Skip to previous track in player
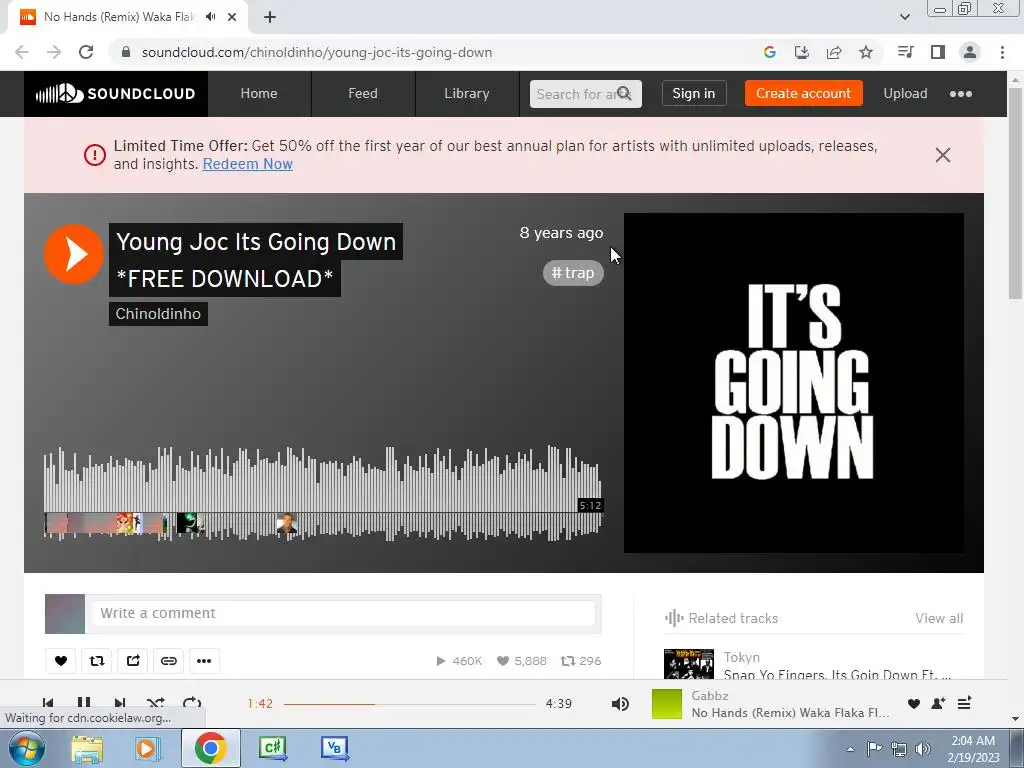This screenshot has width=1024, height=768. tap(48, 703)
